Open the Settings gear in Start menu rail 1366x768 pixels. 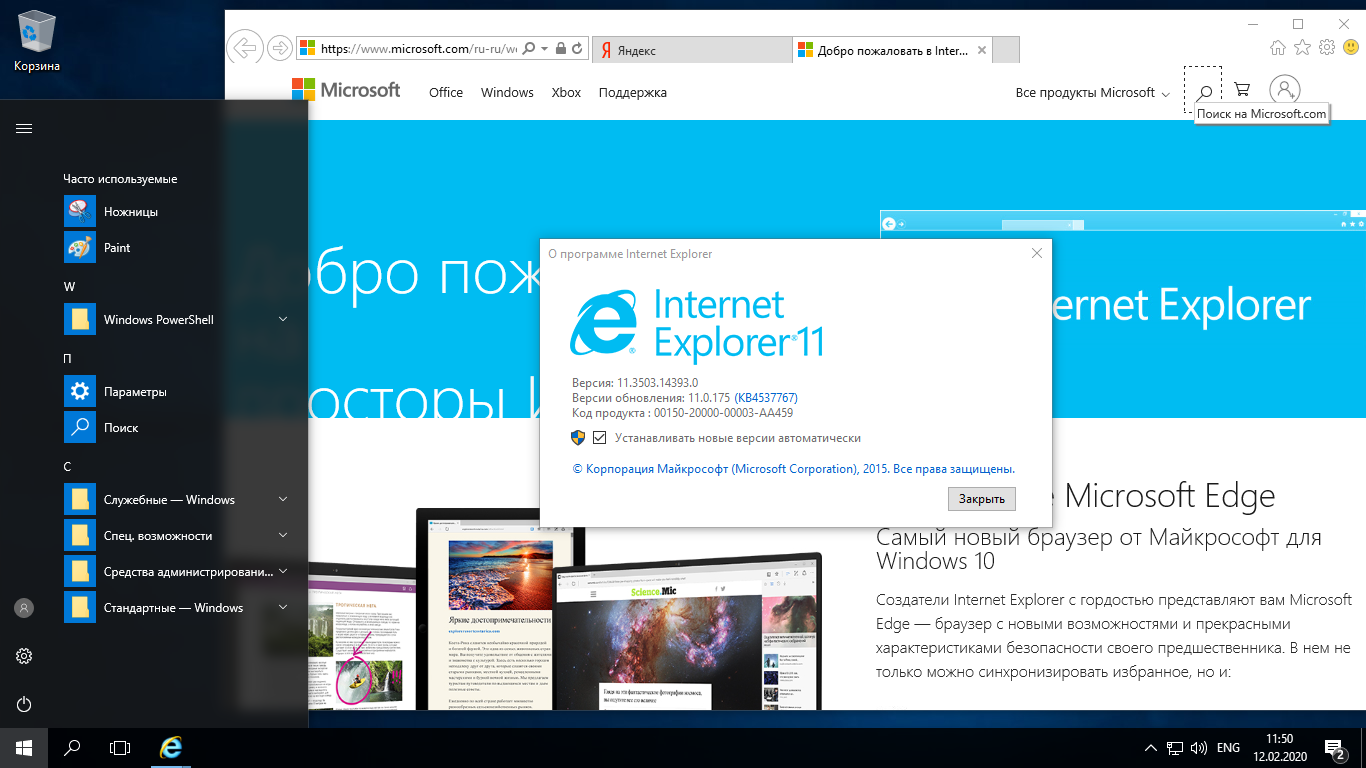[24, 656]
